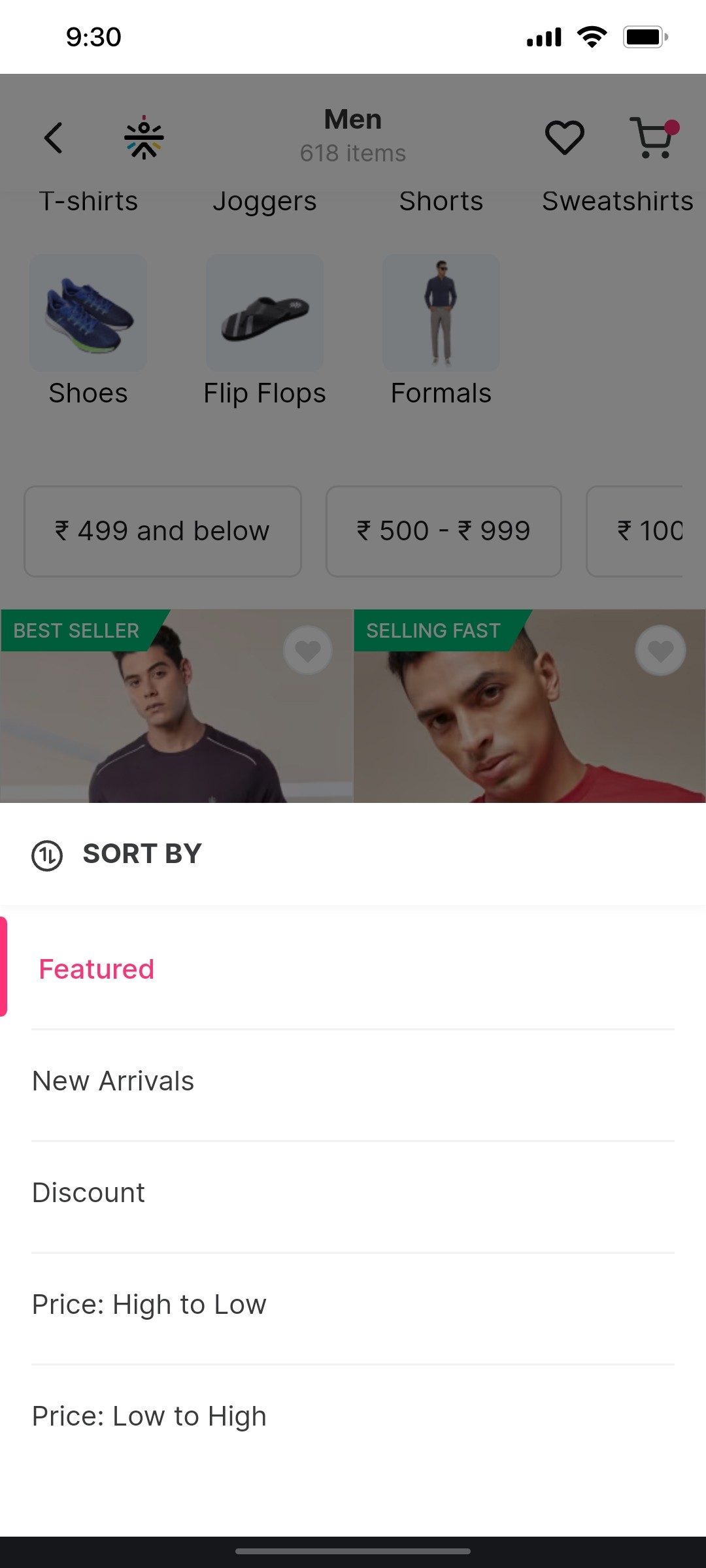This screenshot has width=706, height=1568.
Task: Sort by Price: High to Low
Action: [149, 1304]
